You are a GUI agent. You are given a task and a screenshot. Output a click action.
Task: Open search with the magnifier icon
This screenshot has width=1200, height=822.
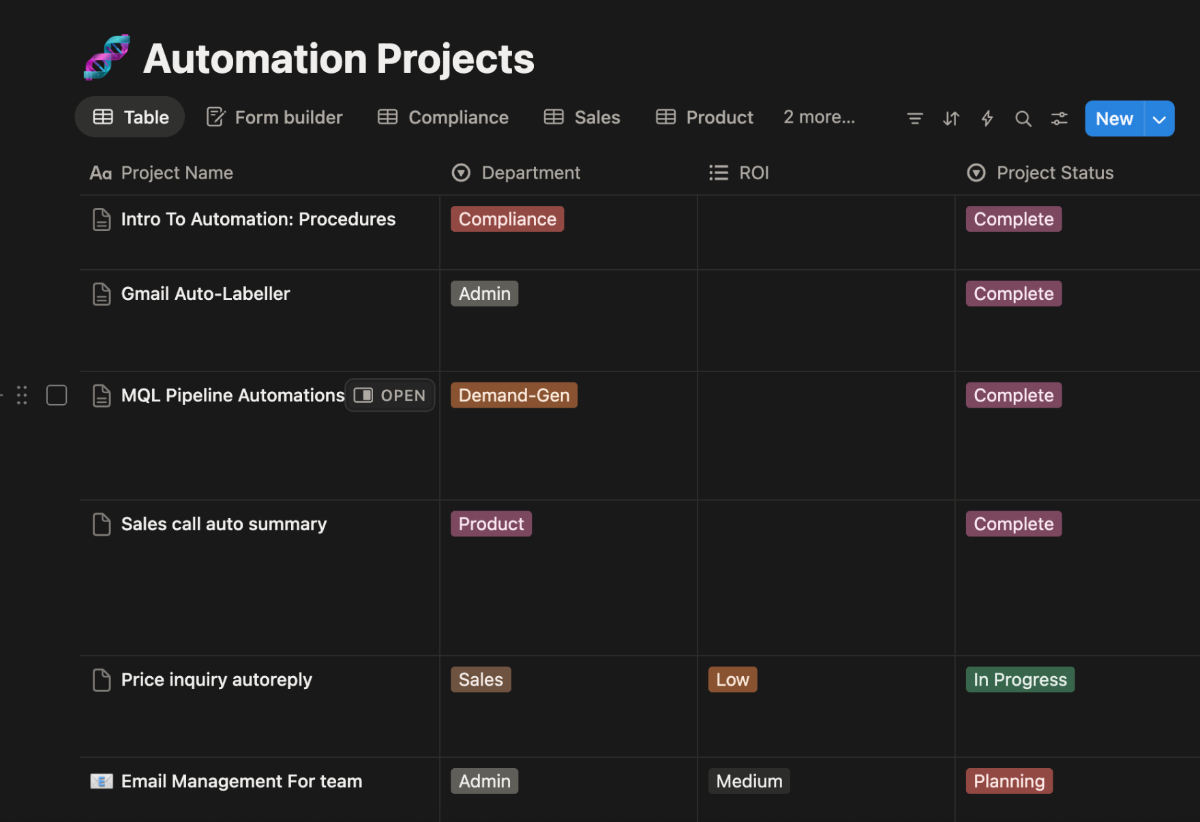point(1023,118)
